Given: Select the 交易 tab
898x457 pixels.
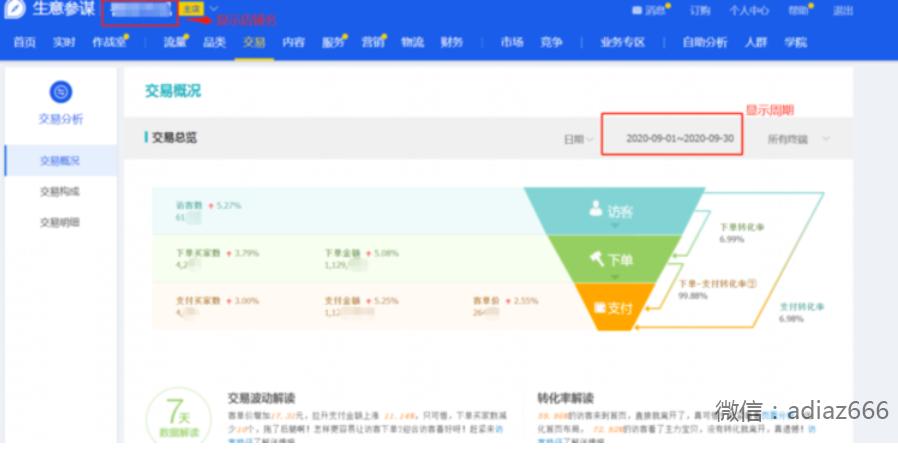Looking at the screenshot, I should 254,42.
